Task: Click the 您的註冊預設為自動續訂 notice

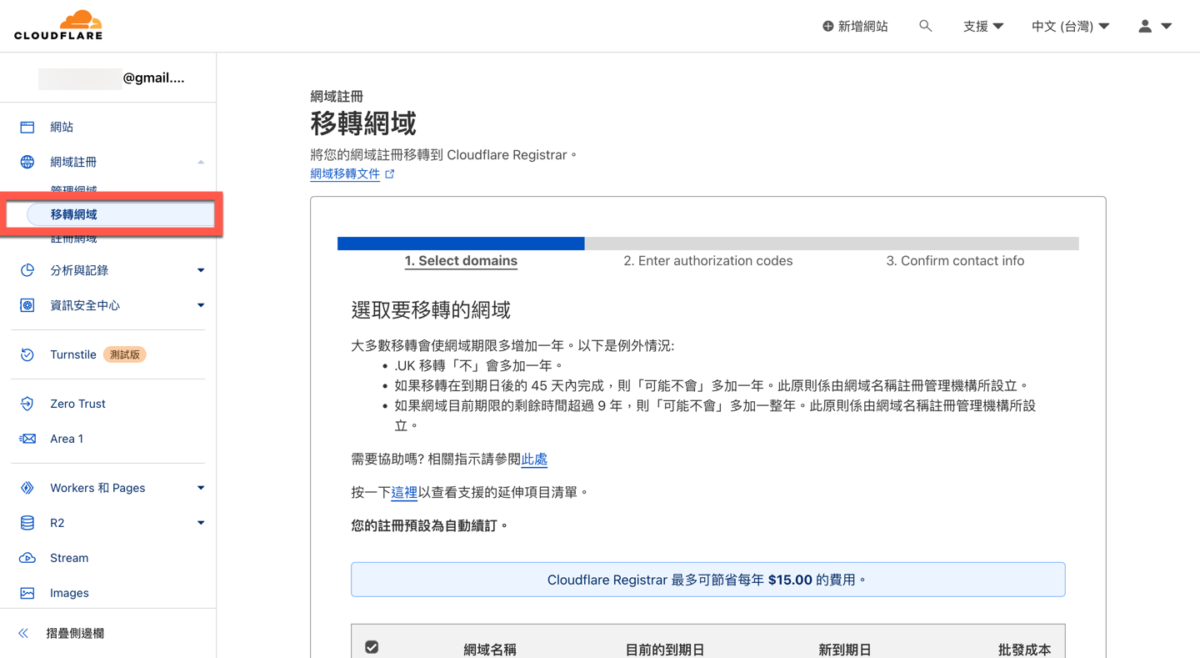Action: pyautogui.click(x=429, y=524)
